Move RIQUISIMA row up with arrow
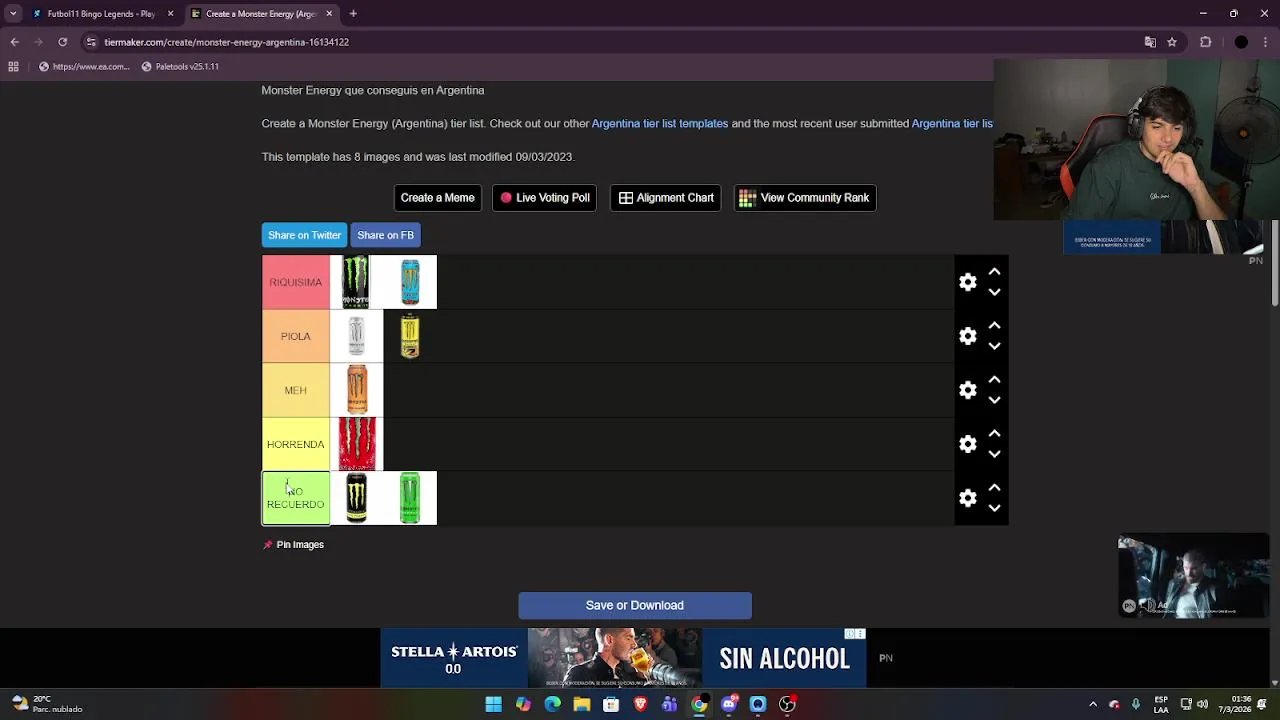1280x720 pixels. (994, 272)
